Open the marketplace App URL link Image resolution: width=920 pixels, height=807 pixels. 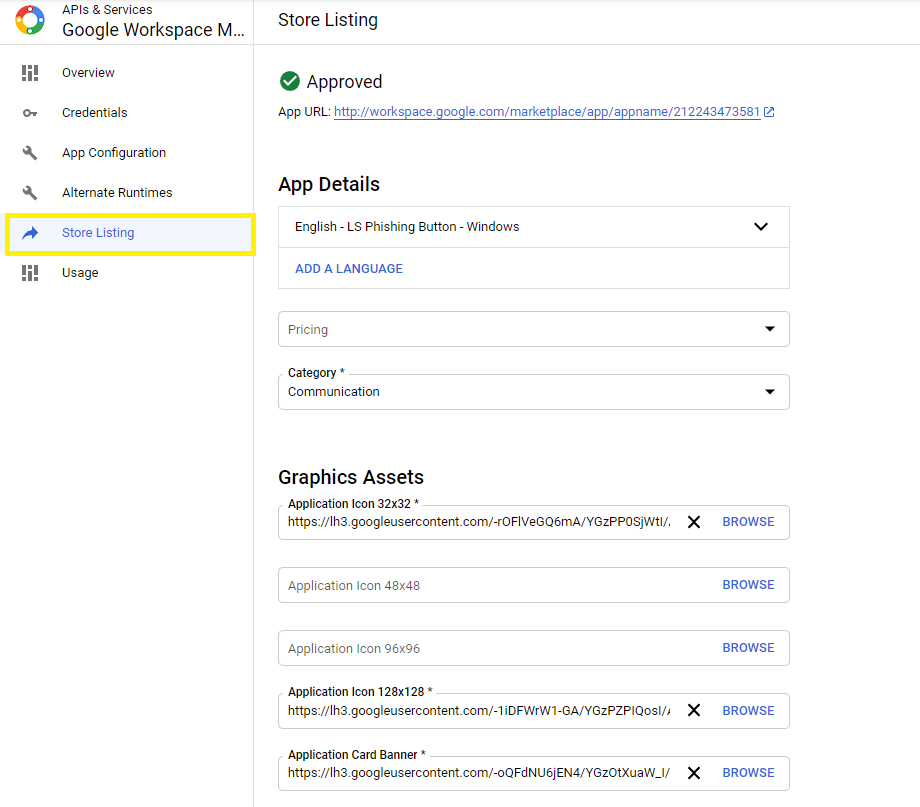click(547, 112)
